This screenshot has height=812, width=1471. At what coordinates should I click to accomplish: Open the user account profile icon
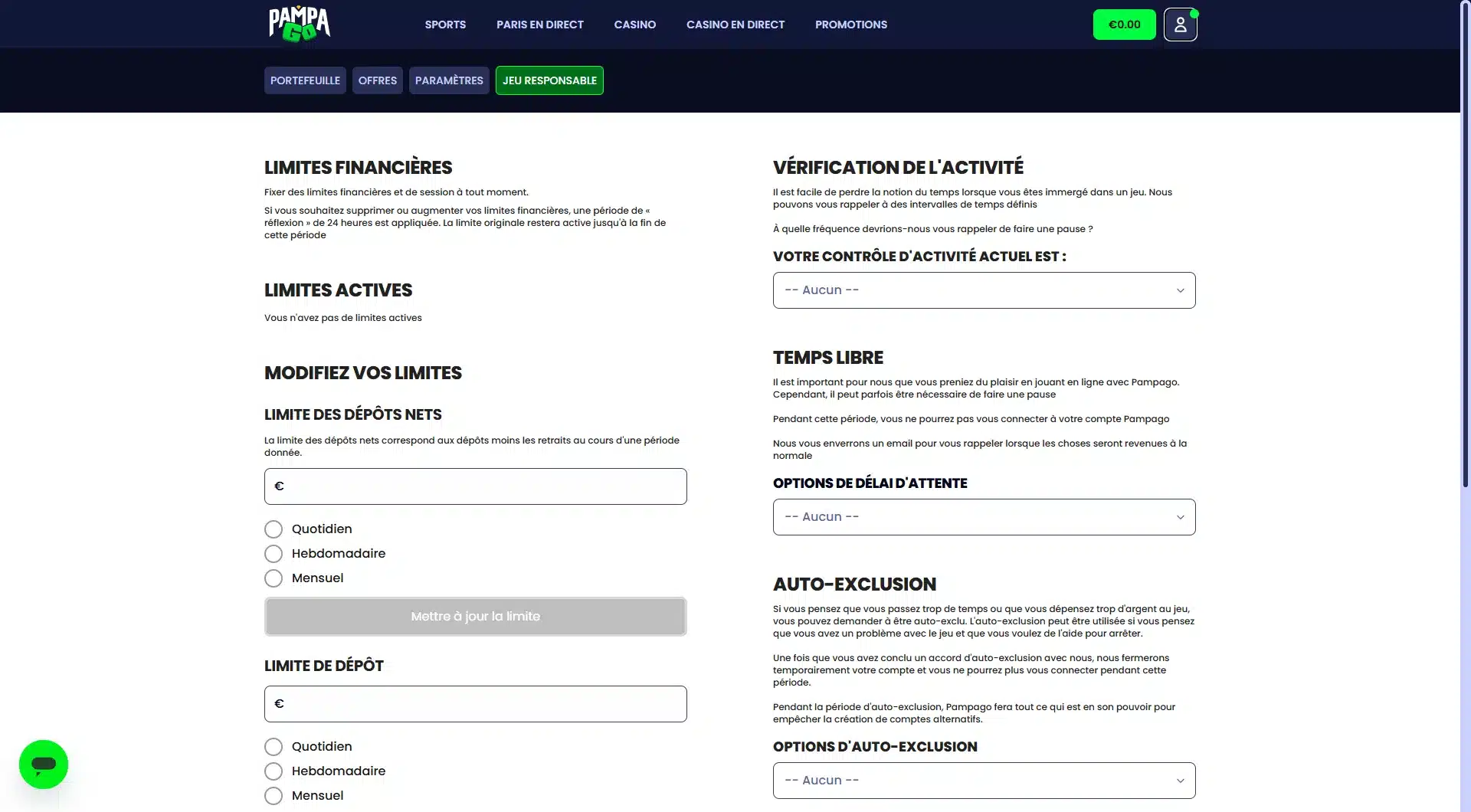coord(1180,25)
